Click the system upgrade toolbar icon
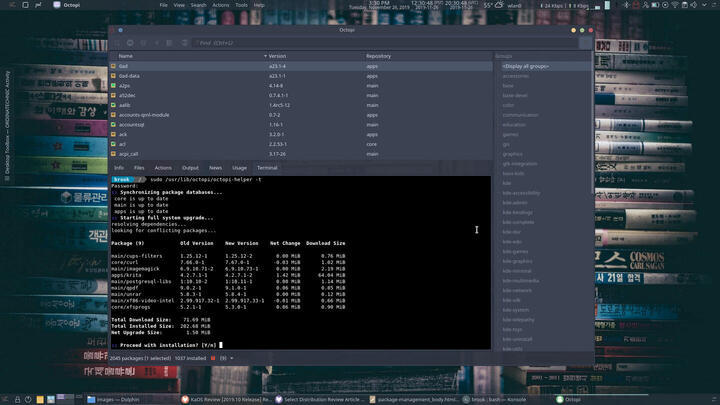The height and width of the screenshot is (405, 720). pos(130,43)
